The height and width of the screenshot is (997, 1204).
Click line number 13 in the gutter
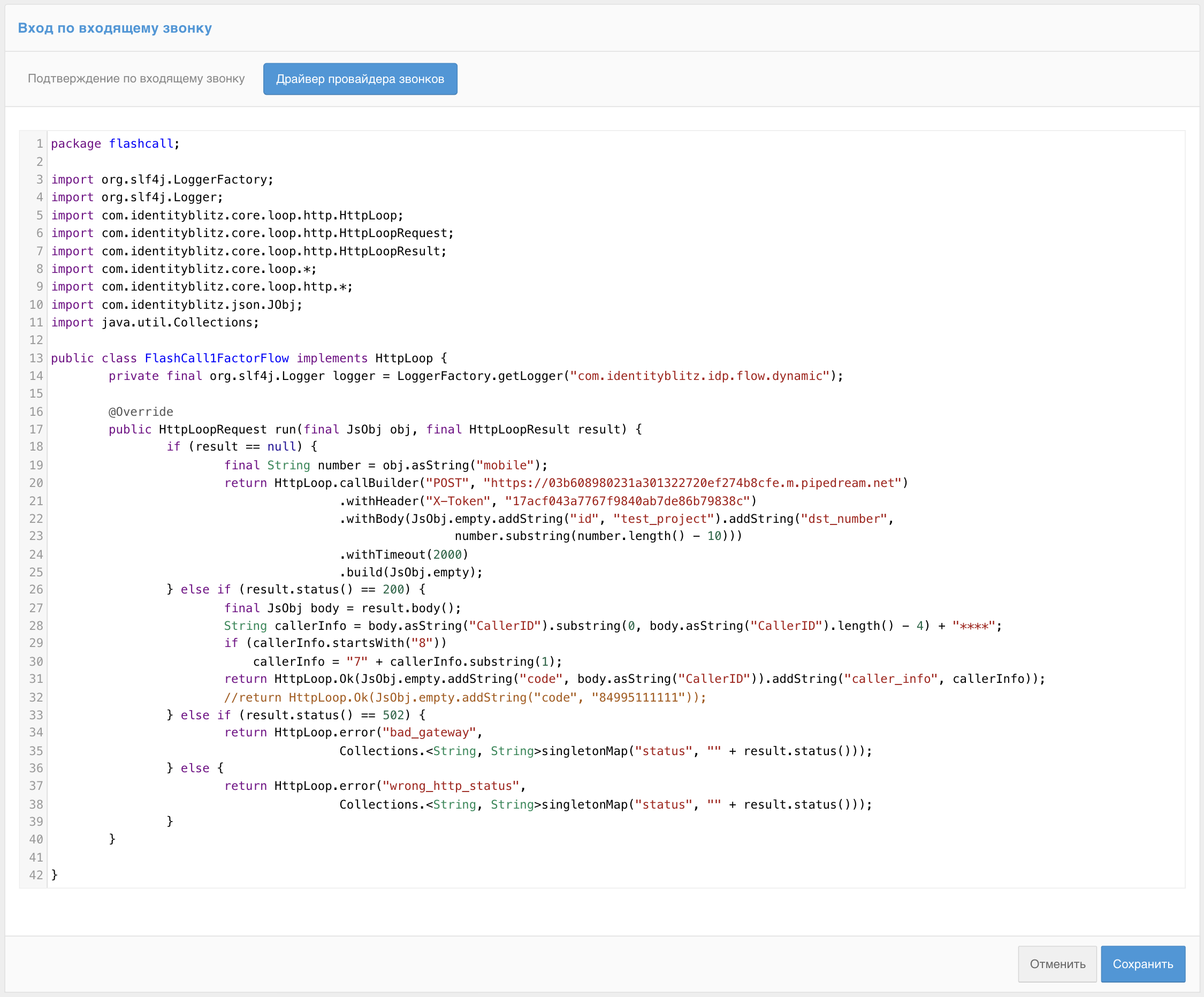(36, 357)
